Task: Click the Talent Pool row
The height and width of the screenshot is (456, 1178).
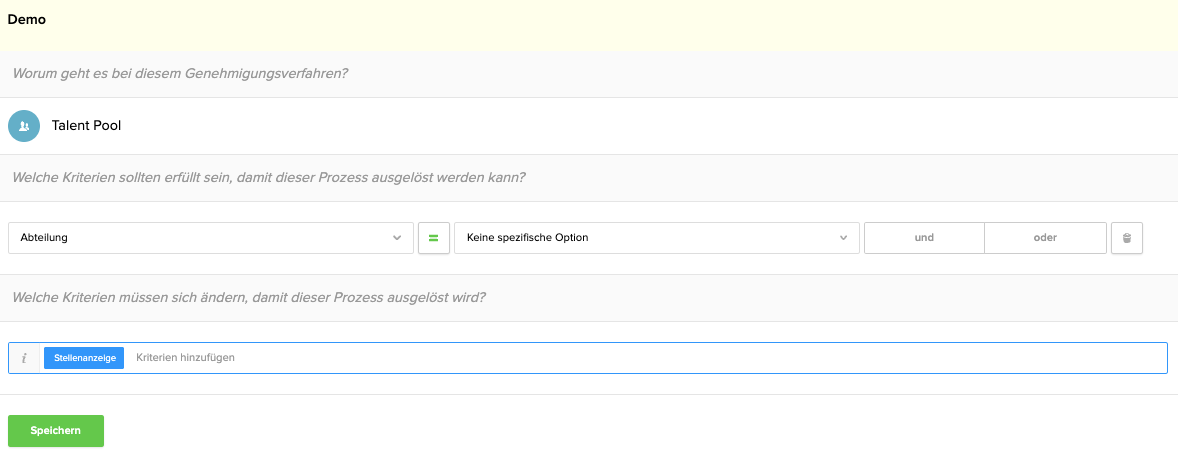Action: pos(589,126)
